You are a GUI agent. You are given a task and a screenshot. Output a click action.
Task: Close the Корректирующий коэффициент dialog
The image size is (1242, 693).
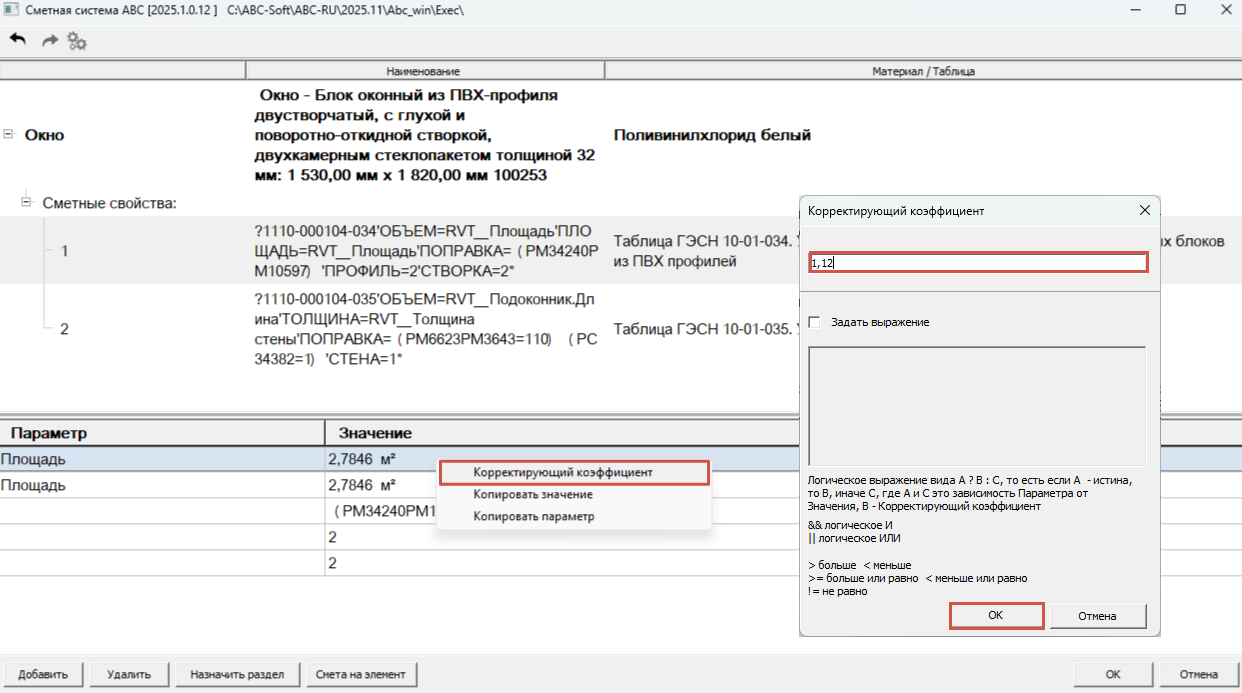[x=1145, y=210]
